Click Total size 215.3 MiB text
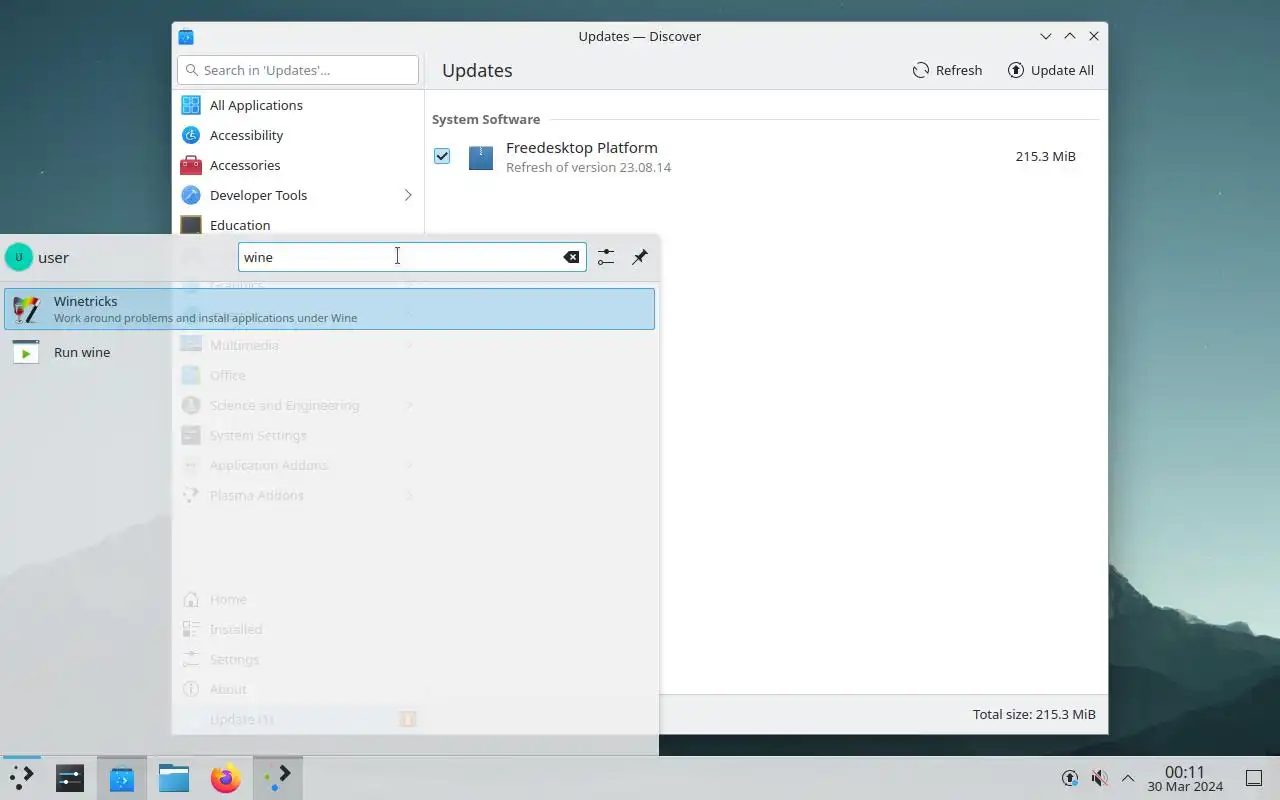This screenshot has height=800, width=1280. click(x=1034, y=715)
